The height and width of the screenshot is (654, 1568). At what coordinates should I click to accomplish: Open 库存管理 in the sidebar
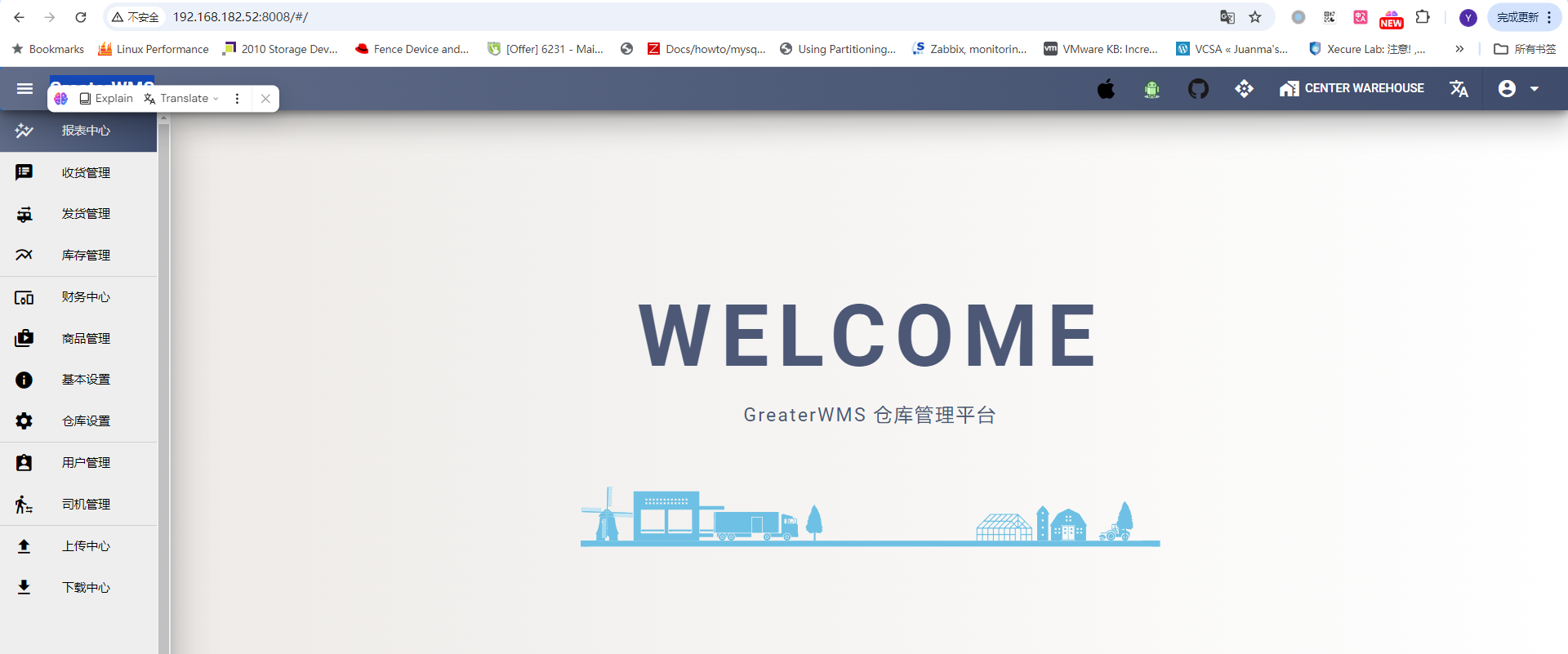tap(78, 255)
